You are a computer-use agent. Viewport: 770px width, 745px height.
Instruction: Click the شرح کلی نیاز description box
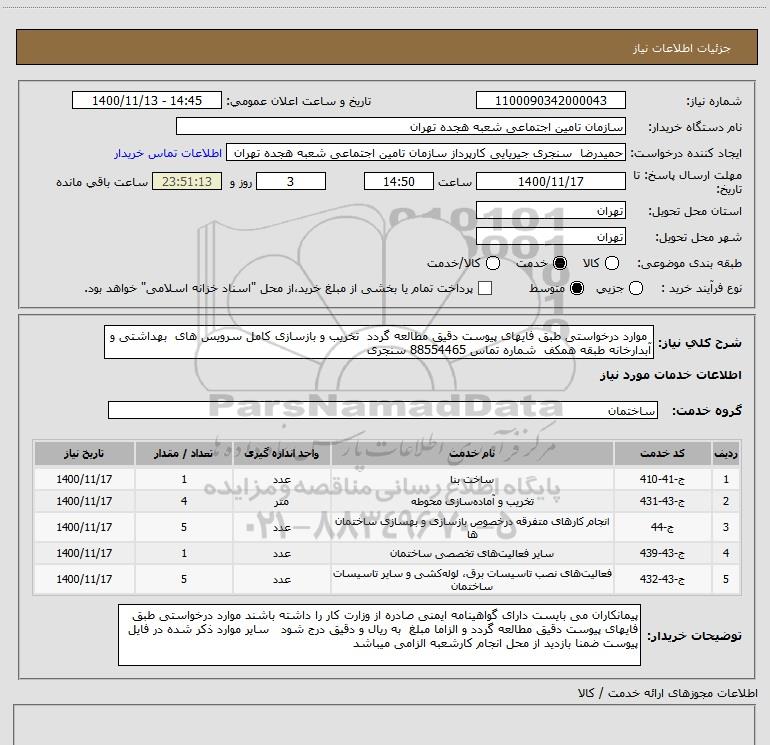[379, 342]
